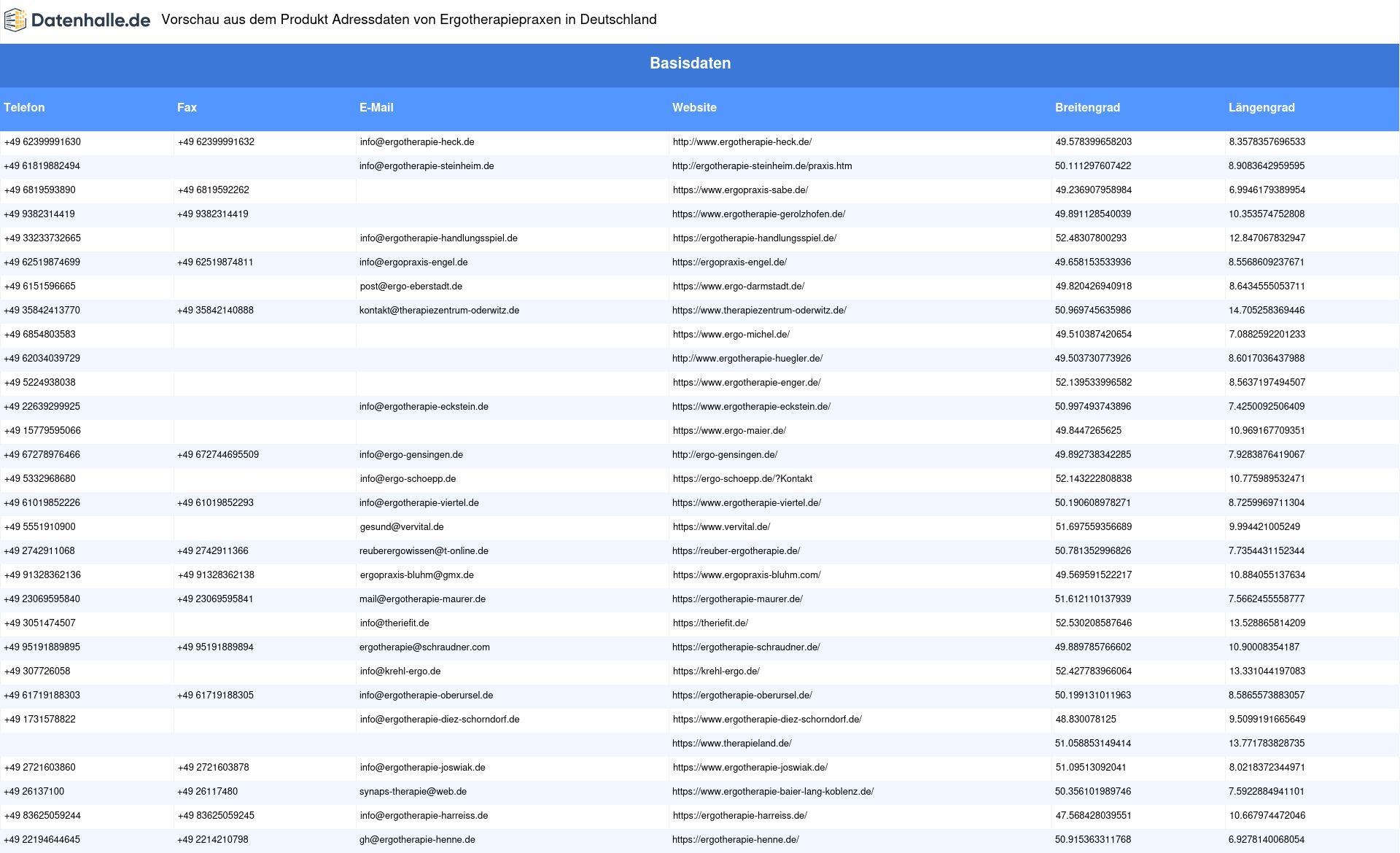Image resolution: width=1400 pixels, height=853 pixels.
Task: Select phone number +49 307726058
Action: (37, 671)
